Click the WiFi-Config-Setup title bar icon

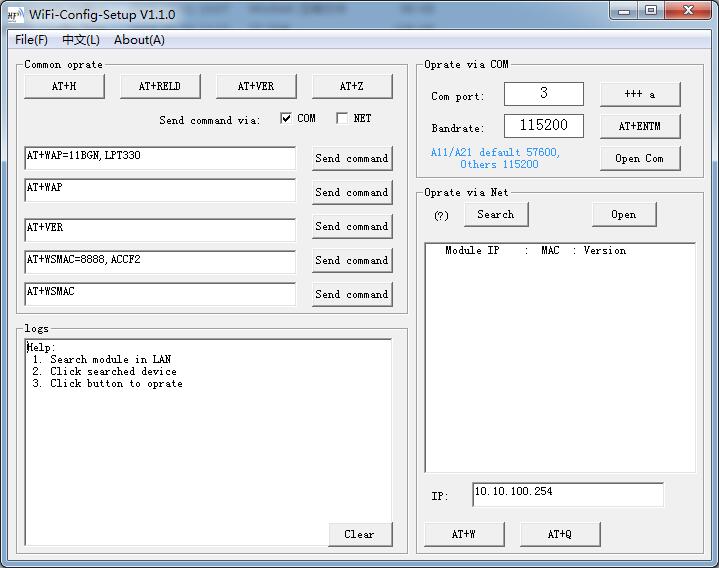coord(14,14)
